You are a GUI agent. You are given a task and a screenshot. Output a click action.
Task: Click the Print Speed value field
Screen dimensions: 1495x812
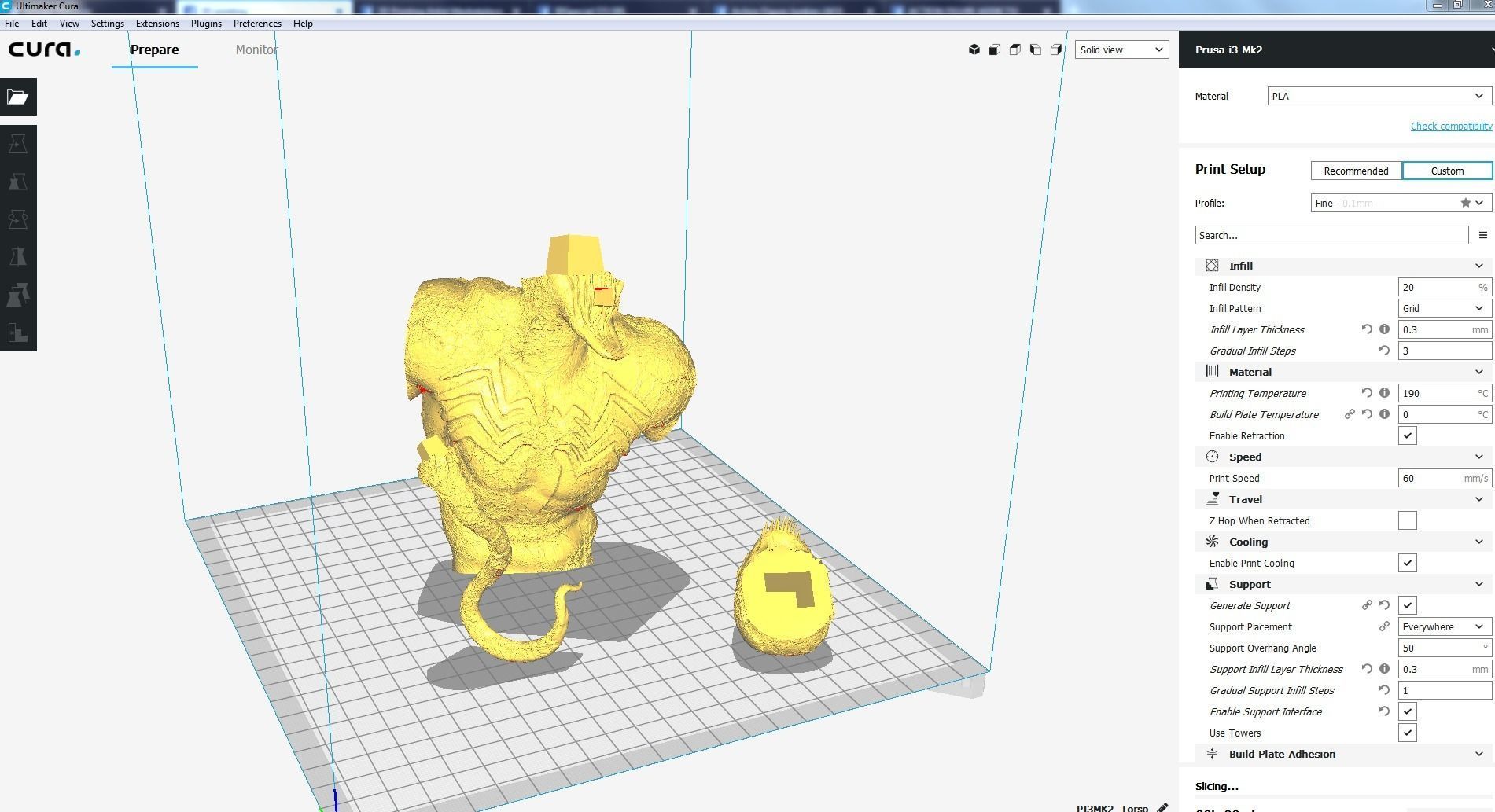click(x=1445, y=478)
